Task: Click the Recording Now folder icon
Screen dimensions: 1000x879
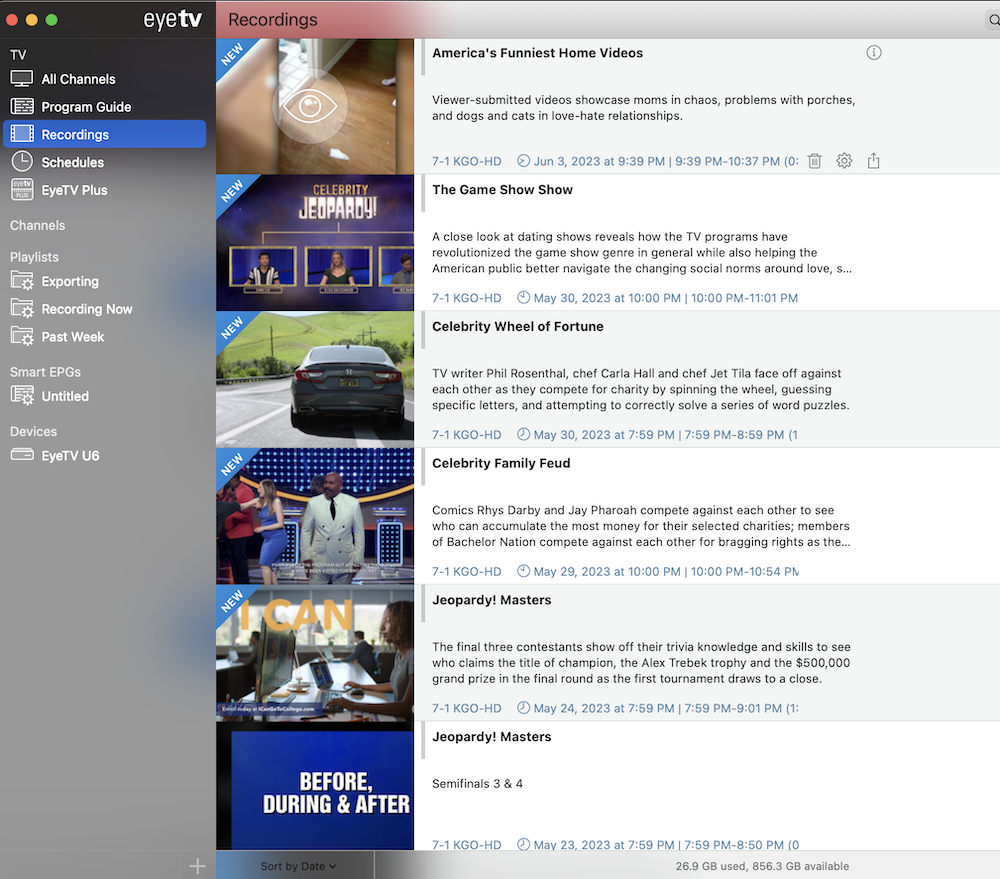Action: coord(22,309)
